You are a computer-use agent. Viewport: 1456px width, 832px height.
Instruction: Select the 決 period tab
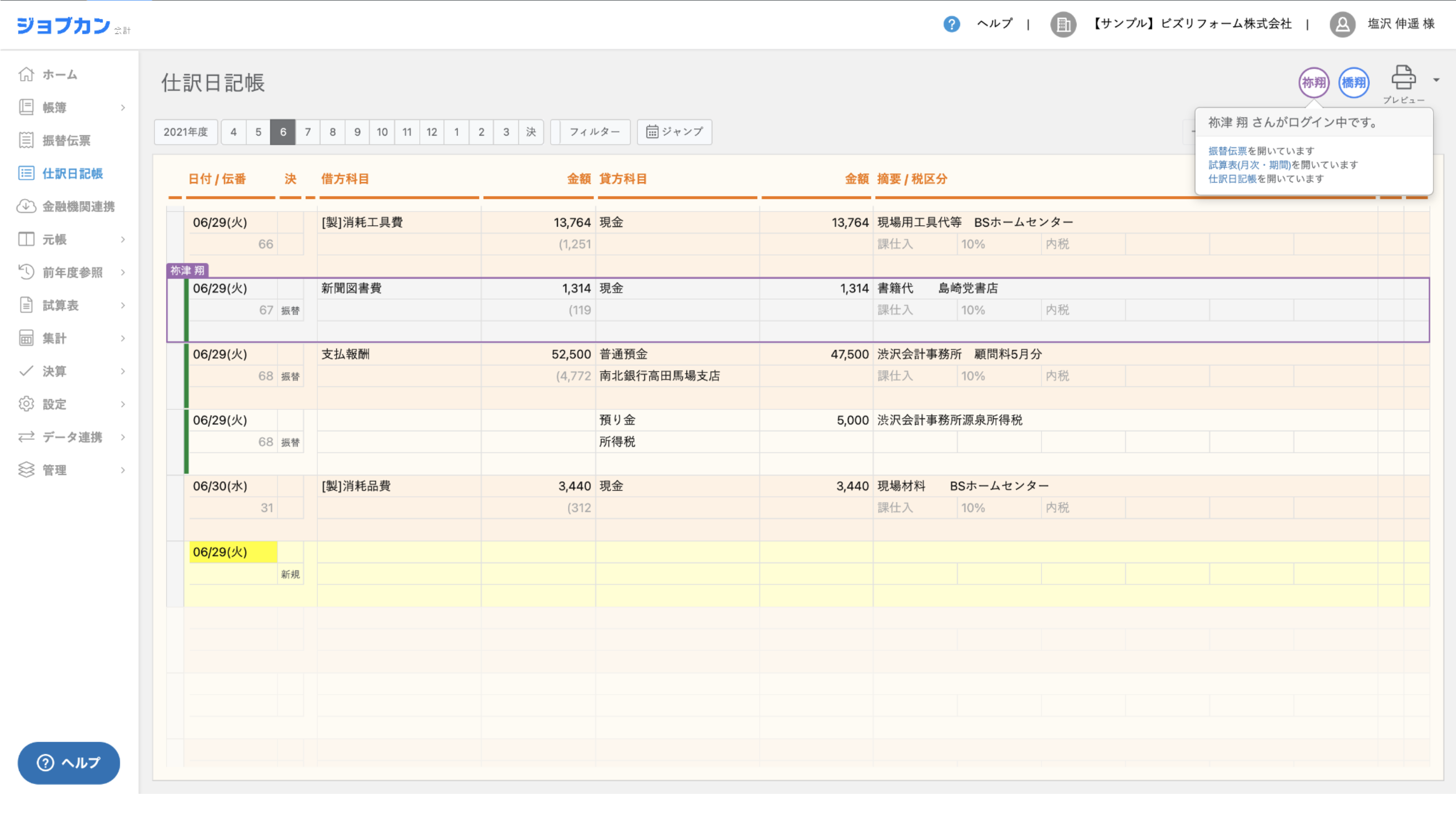coord(530,132)
